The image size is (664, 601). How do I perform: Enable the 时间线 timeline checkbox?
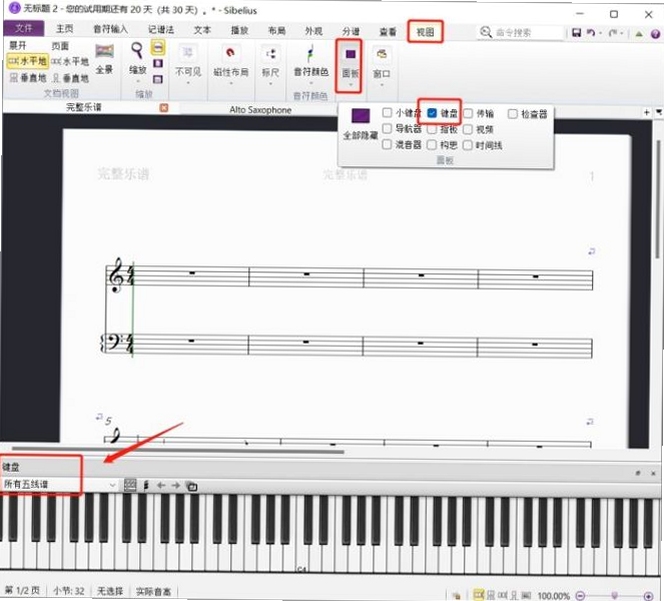point(468,146)
